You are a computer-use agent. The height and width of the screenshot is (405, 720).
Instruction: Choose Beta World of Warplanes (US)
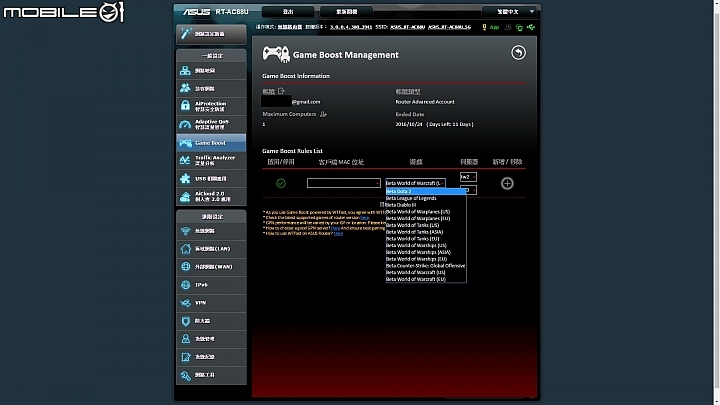click(x=426, y=212)
